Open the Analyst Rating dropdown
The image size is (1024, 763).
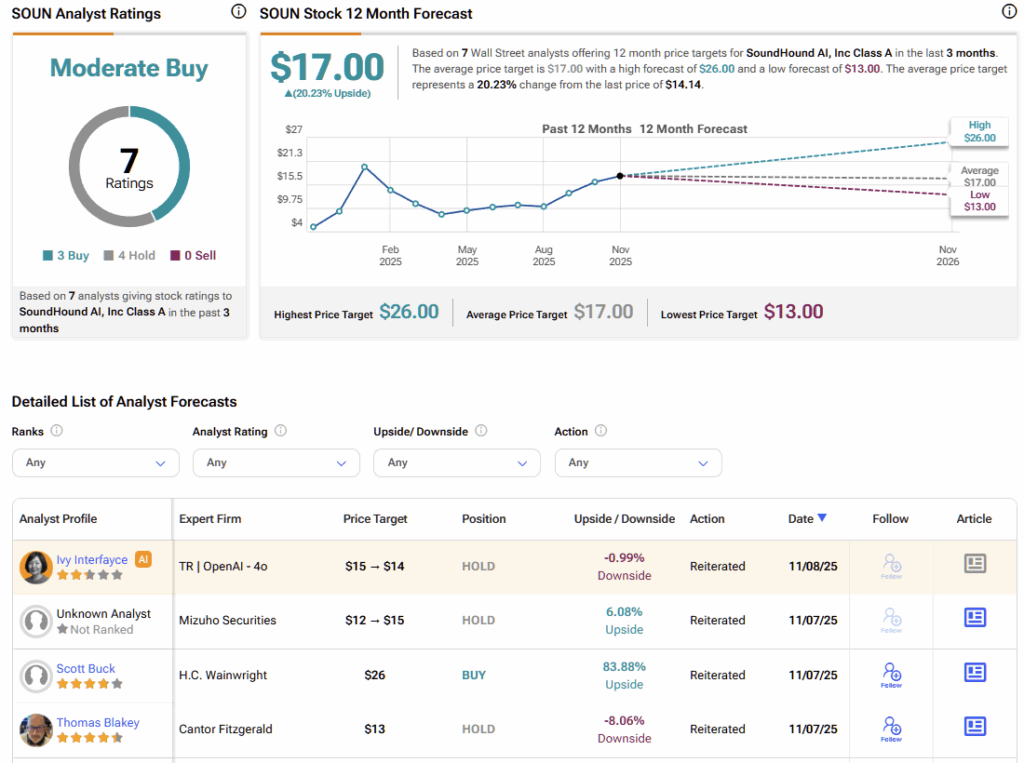(x=276, y=463)
